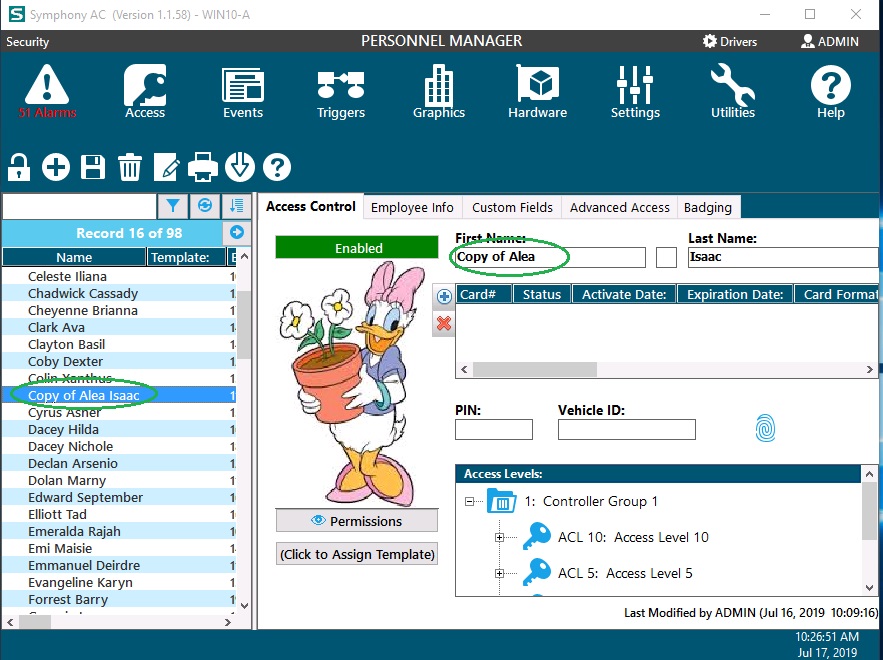Select Emmanuel Deirdre in personnel list
Viewport: 883px width, 660px height.
(x=119, y=565)
